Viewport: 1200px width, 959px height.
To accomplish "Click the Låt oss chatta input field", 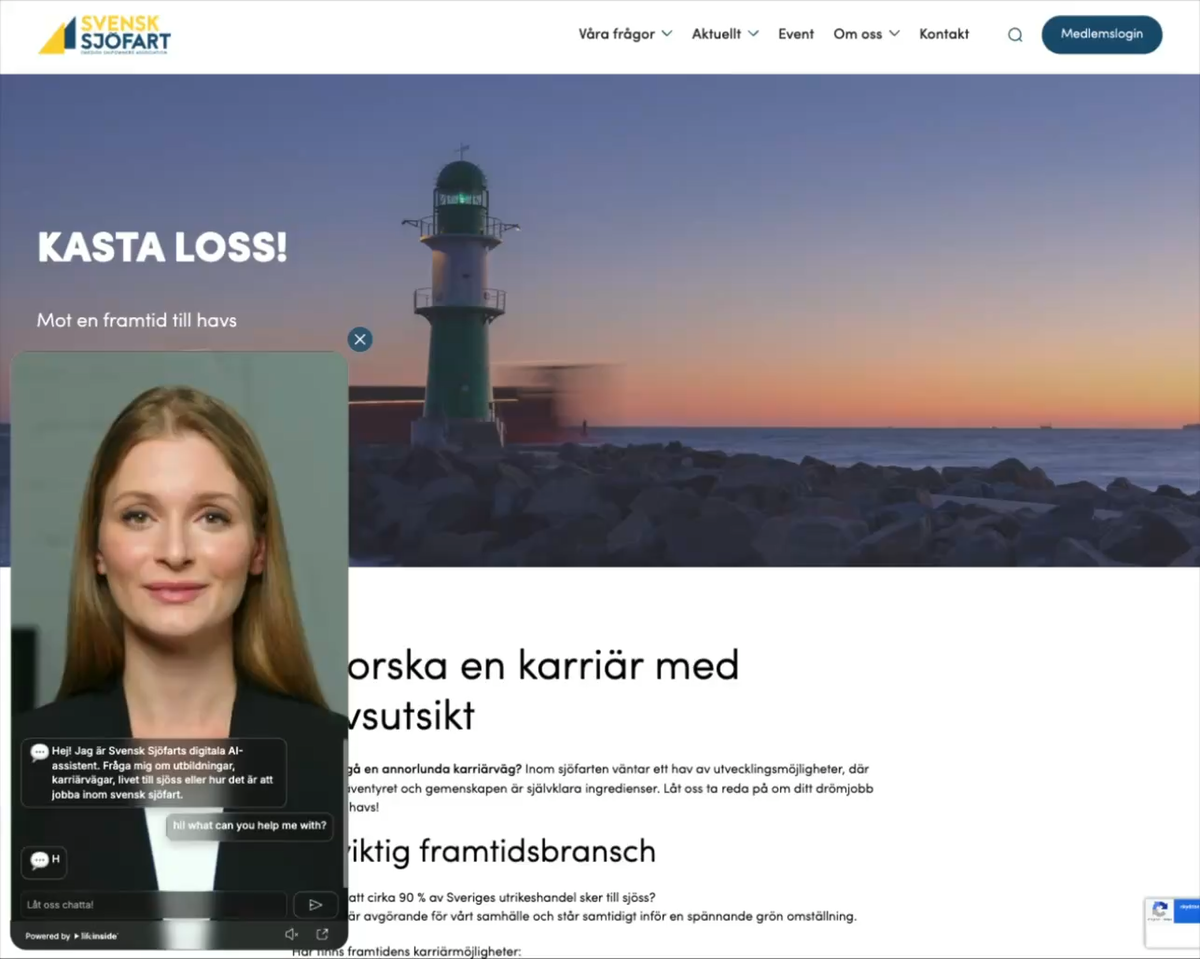I will coord(150,904).
